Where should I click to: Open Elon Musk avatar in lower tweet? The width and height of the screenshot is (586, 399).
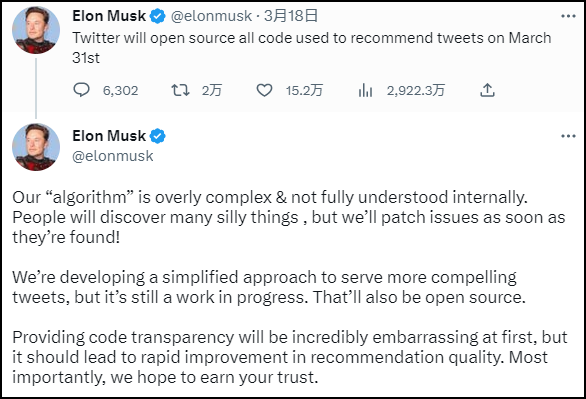pos(36,147)
